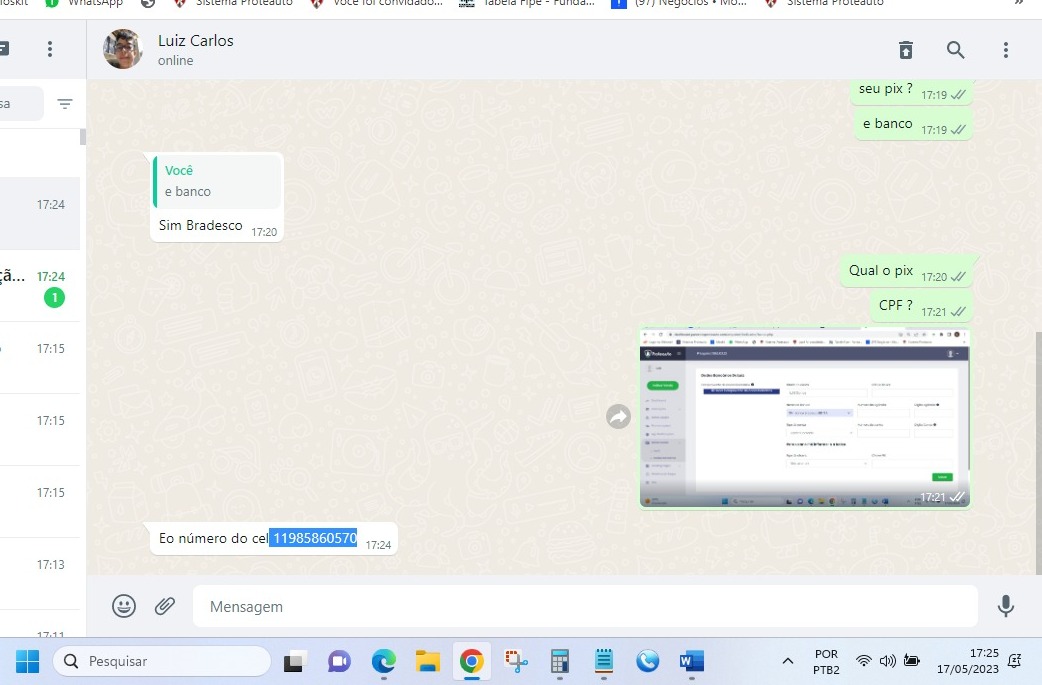Search within Luiz Carlos conversation

[955, 50]
